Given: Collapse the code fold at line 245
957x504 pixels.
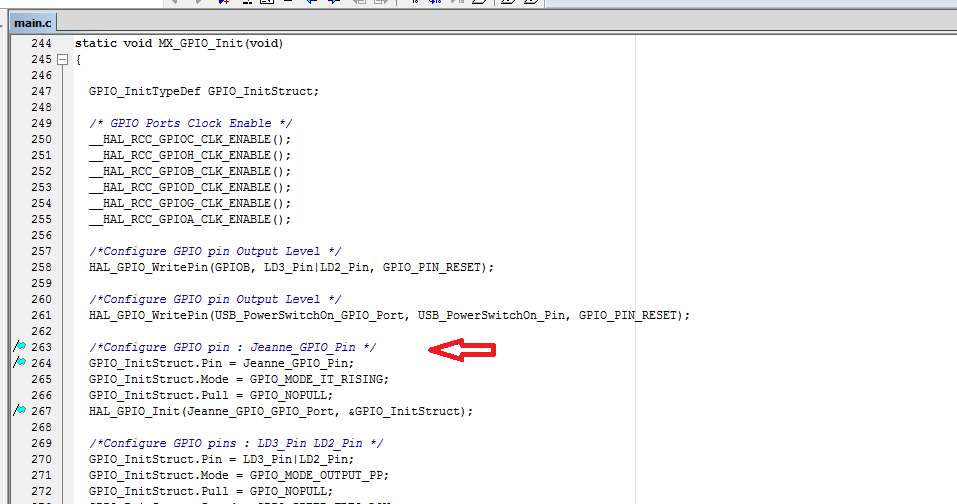Looking at the screenshot, I should click(x=62, y=60).
